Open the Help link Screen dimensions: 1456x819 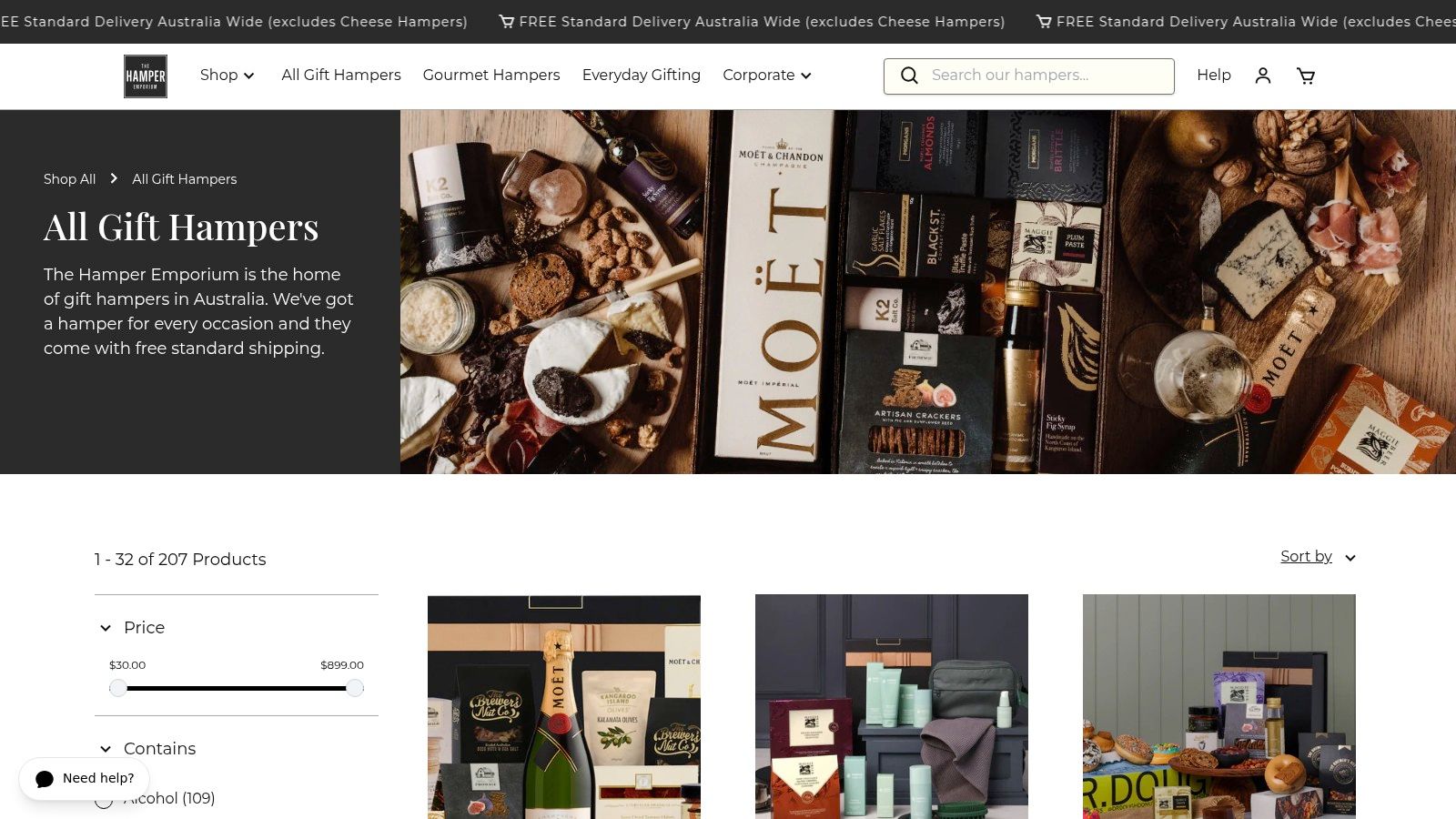pos(1214,76)
